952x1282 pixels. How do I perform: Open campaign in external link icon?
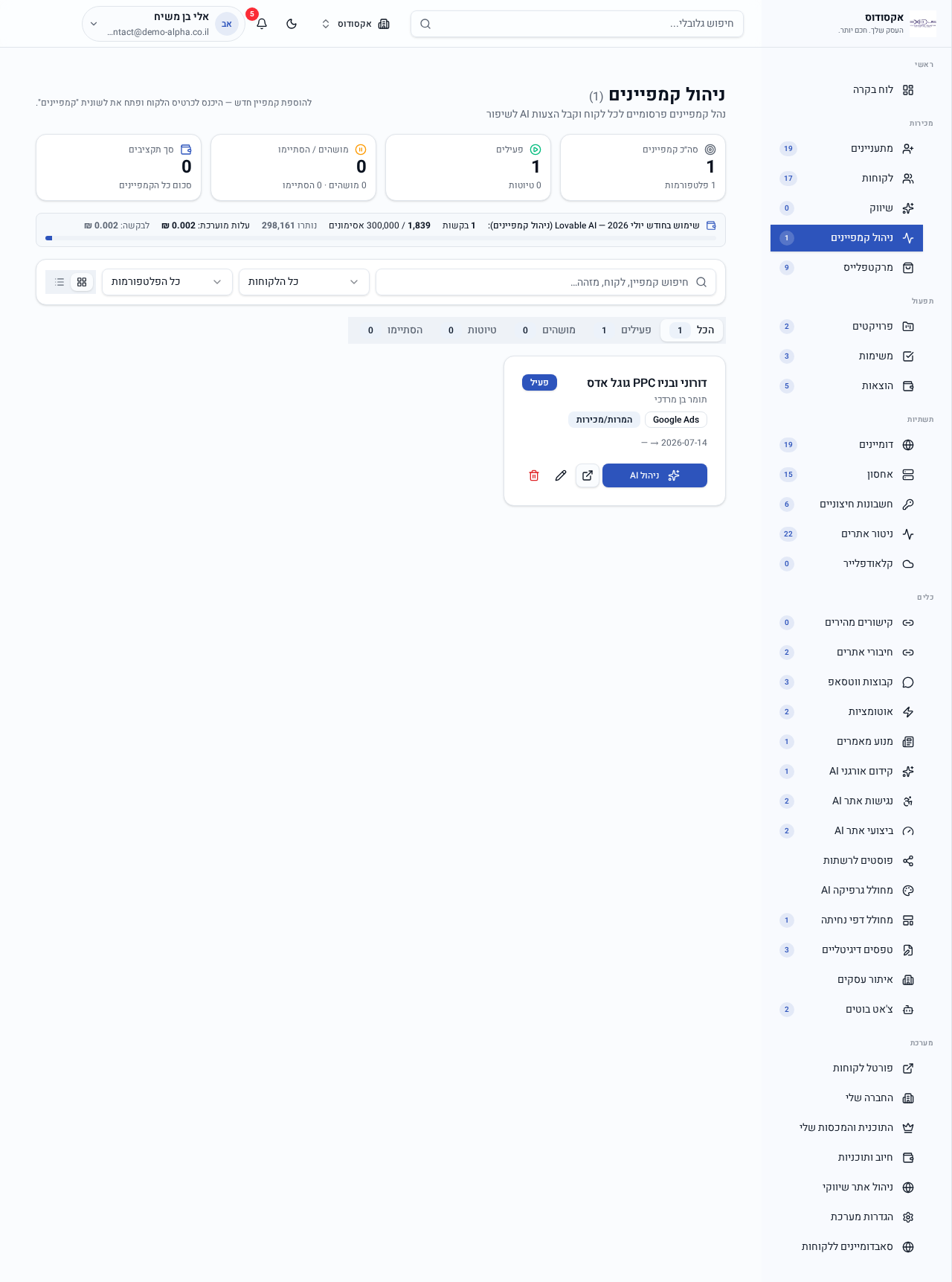588,475
